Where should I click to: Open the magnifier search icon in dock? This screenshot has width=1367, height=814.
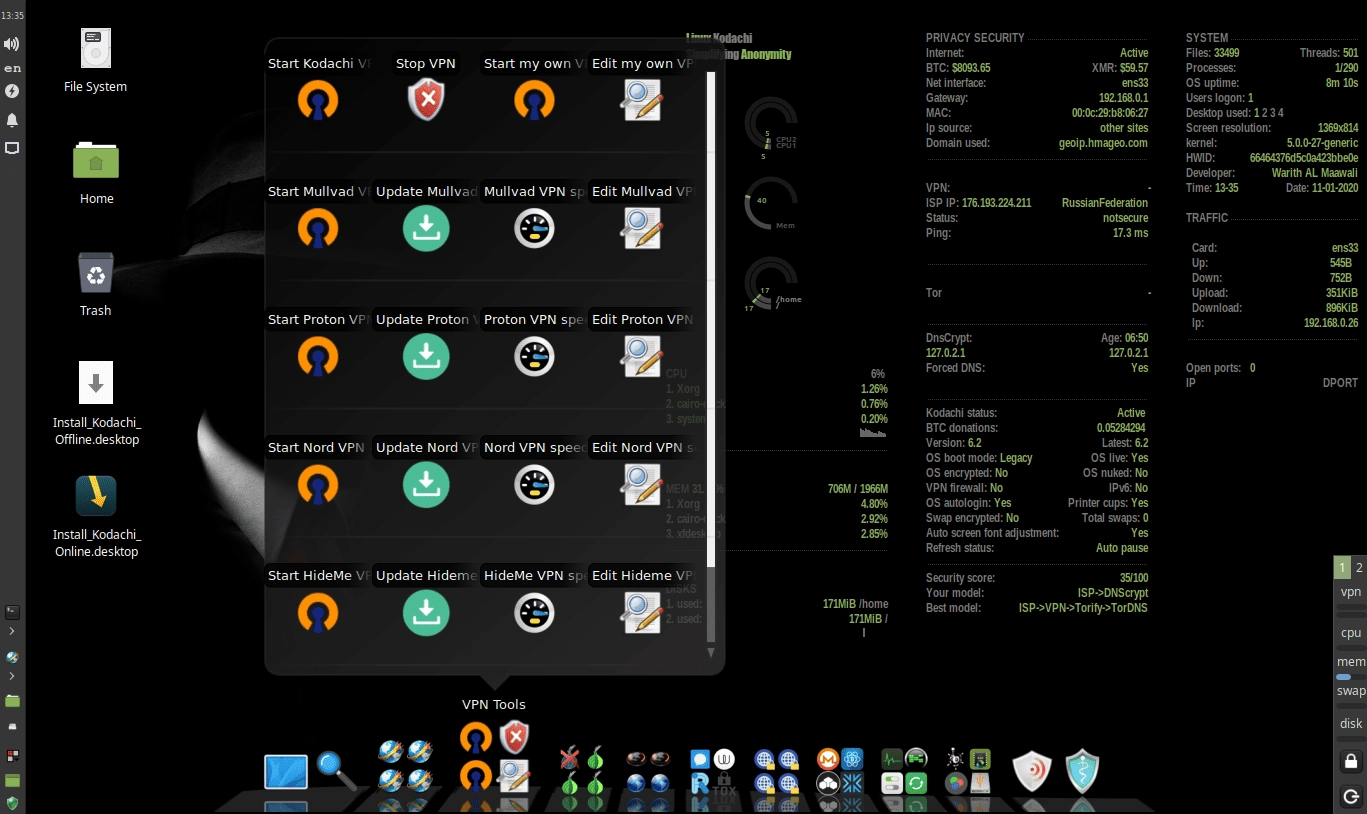336,770
